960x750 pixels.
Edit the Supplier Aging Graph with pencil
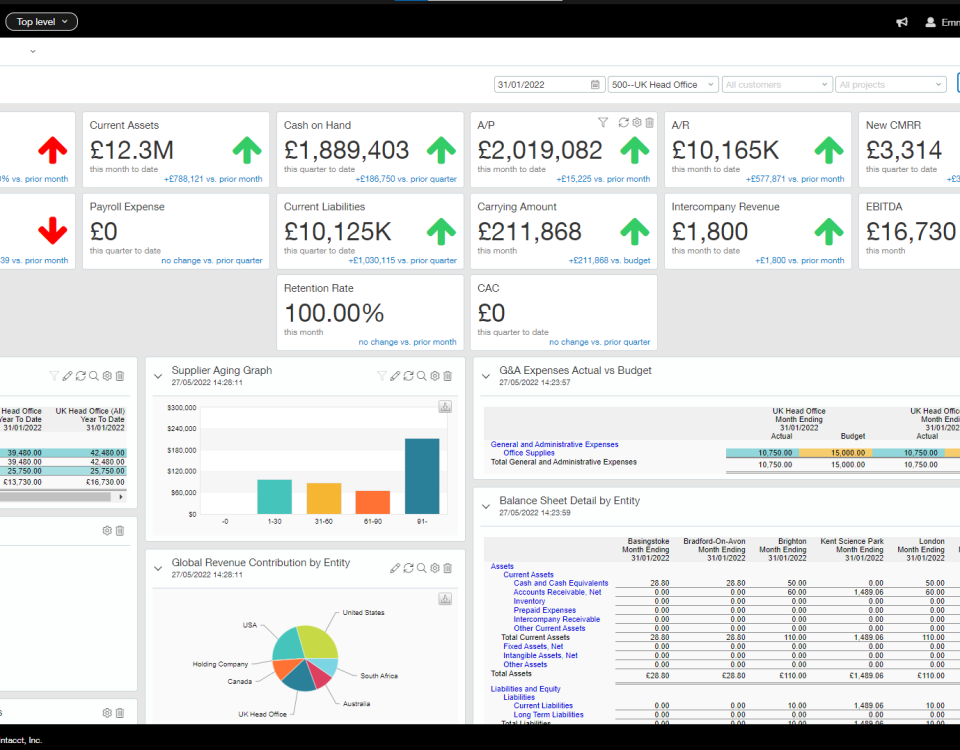(x=396, y=376)
